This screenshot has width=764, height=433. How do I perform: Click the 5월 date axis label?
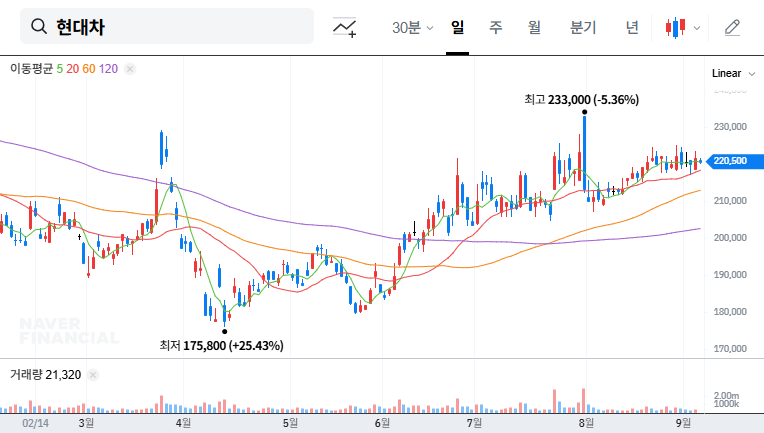click(290, 423)
